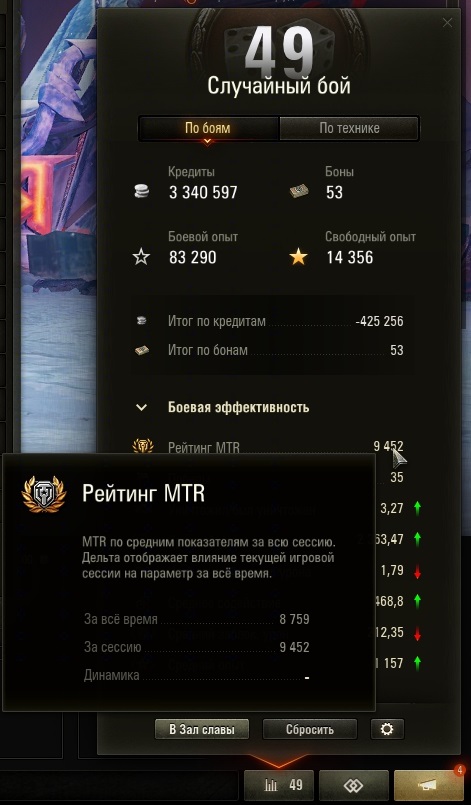
Task: Click the Сбросить button
Action: [x=310, y=729]
